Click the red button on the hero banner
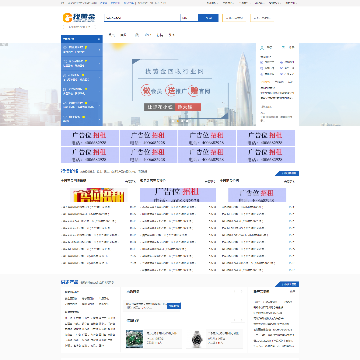Screen dimensions: 360x360 pos(188,107)
